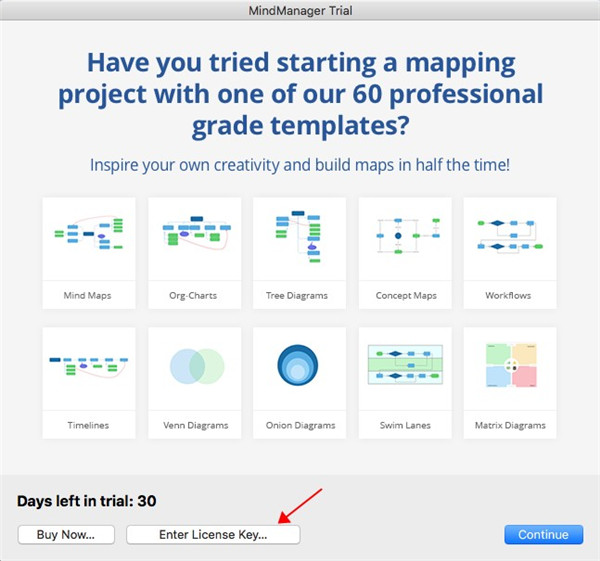Click the blue Continue button
The image size is (600, 561).
pyautogui.click(x=543, y=535)
